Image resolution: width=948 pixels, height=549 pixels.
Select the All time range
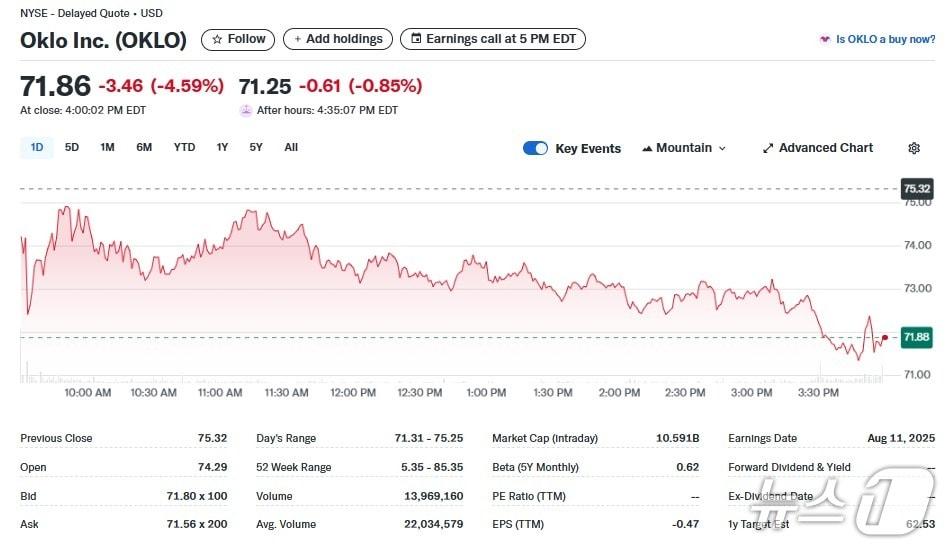pos(291,147)
